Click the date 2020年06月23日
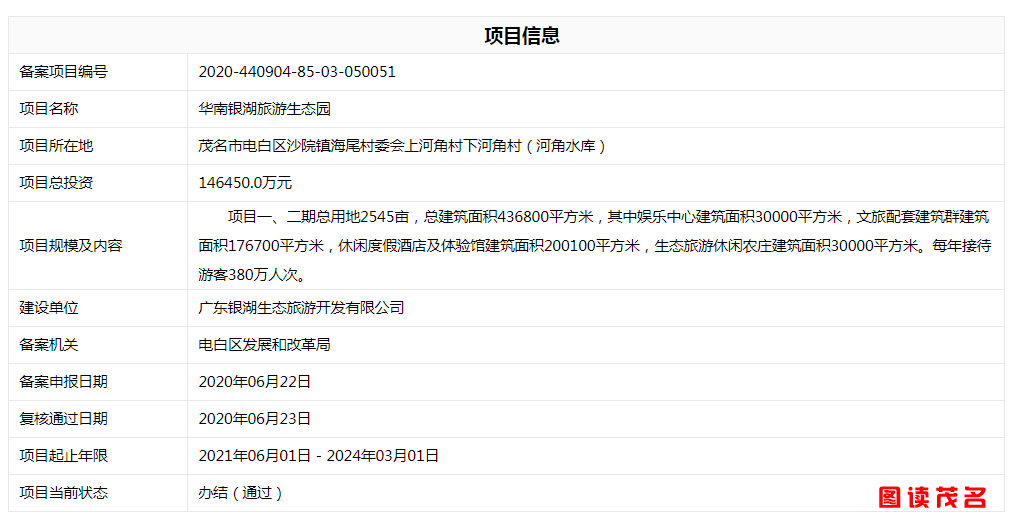The image size is (1018, 528). click(254, 419)
